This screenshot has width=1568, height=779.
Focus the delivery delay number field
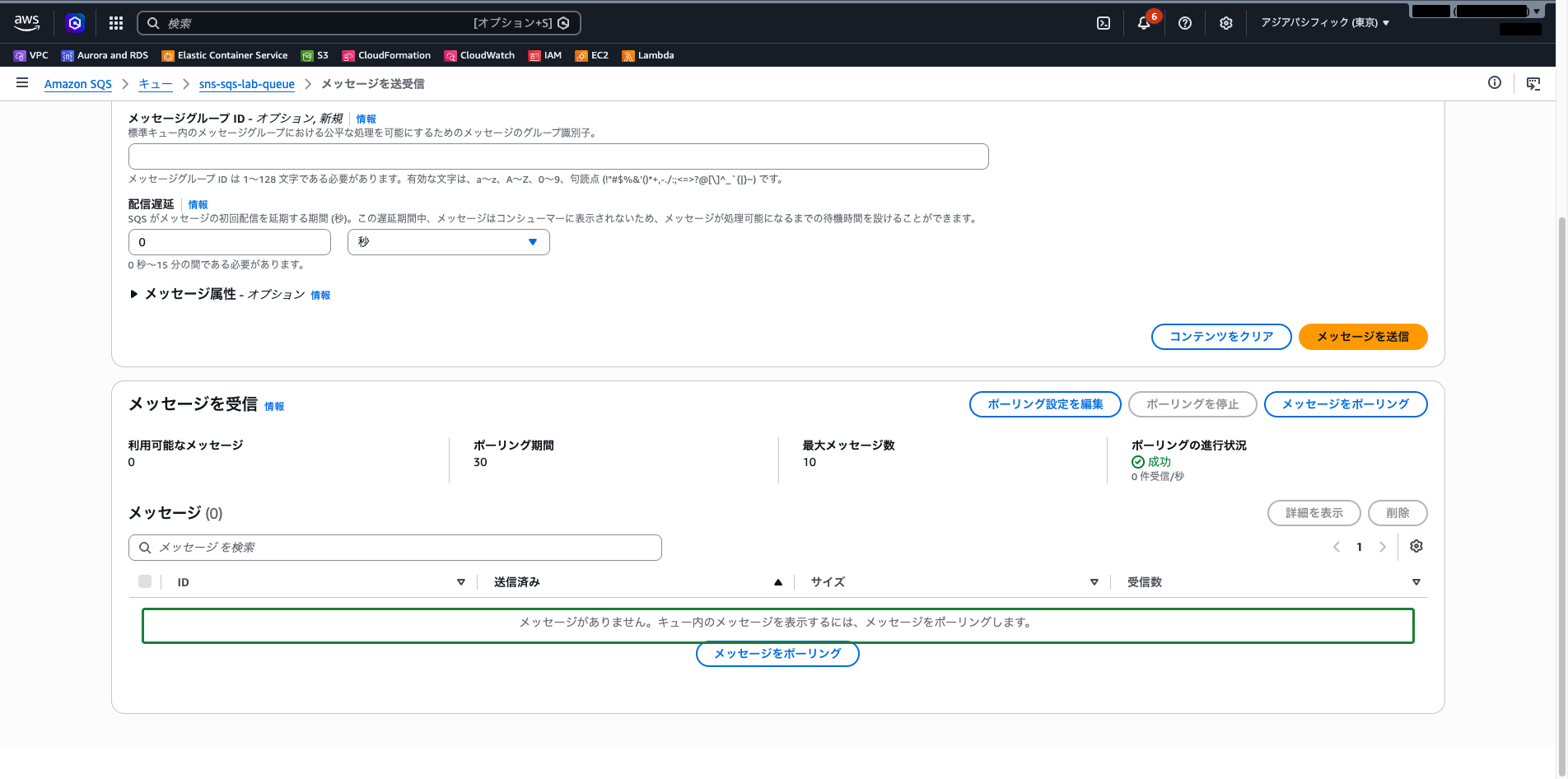click(x=230, y=242)
